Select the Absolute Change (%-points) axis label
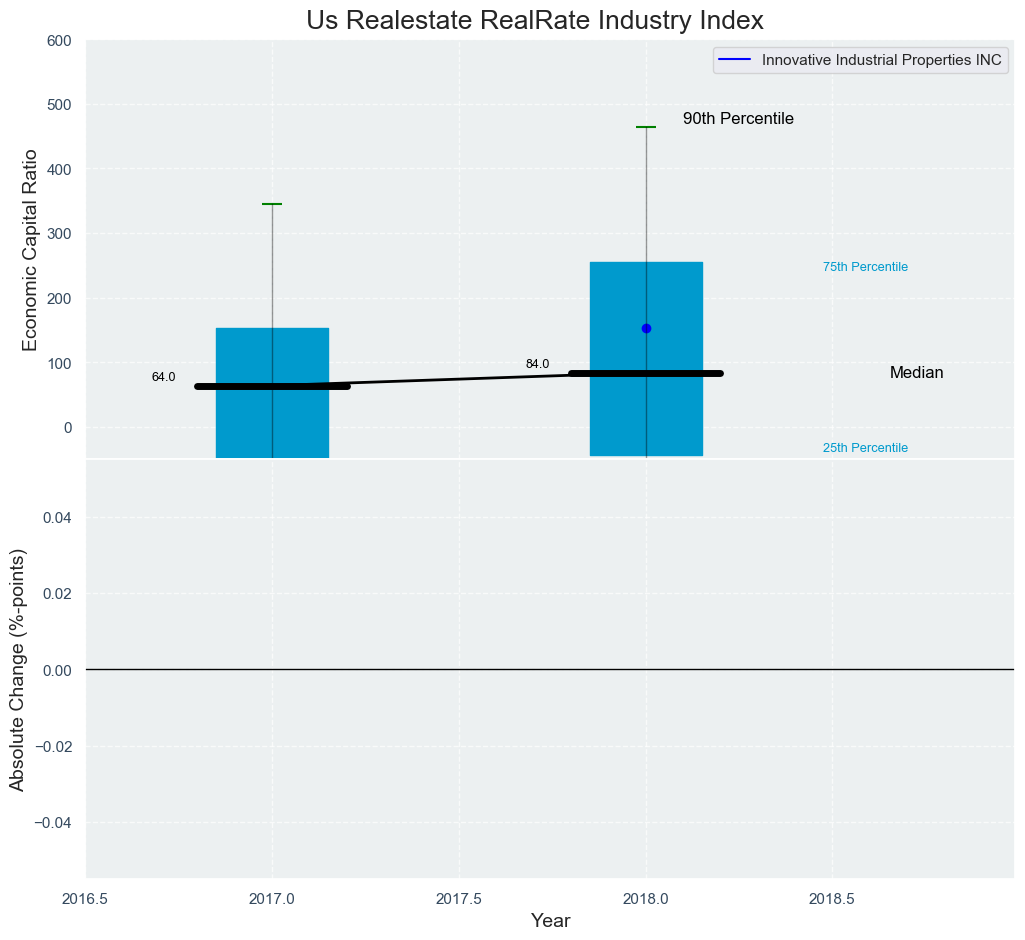 [x=17, y=670]
